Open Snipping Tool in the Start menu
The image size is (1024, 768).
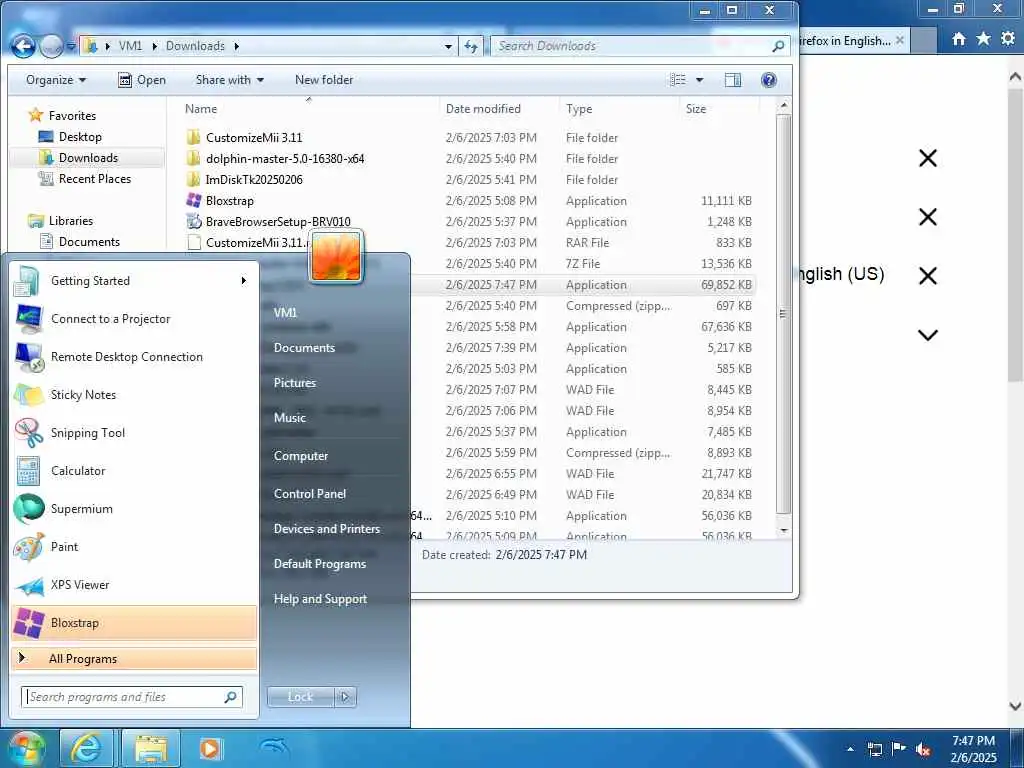click(134, 432)
